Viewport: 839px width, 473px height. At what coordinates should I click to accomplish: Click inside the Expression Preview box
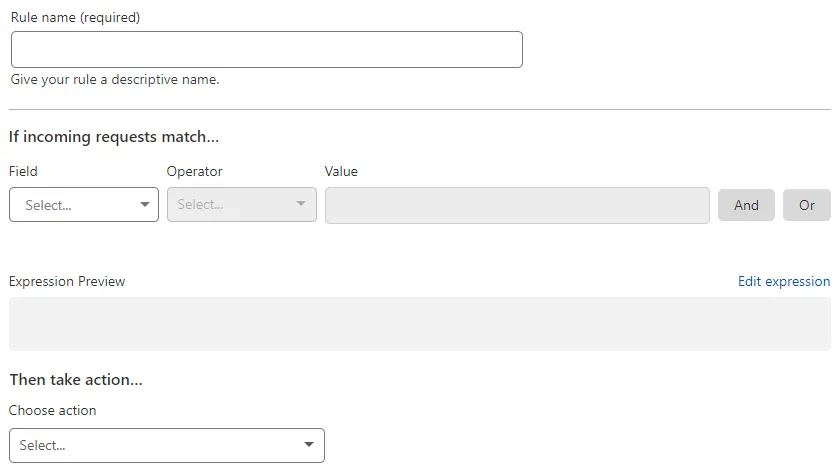[x=419, y=324]
